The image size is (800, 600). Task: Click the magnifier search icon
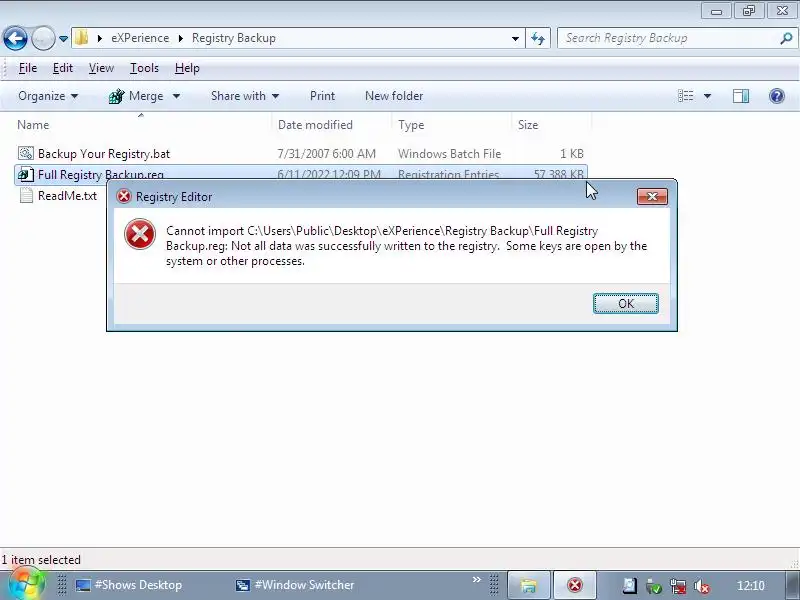pyautogui.click(x=786, y=38)
